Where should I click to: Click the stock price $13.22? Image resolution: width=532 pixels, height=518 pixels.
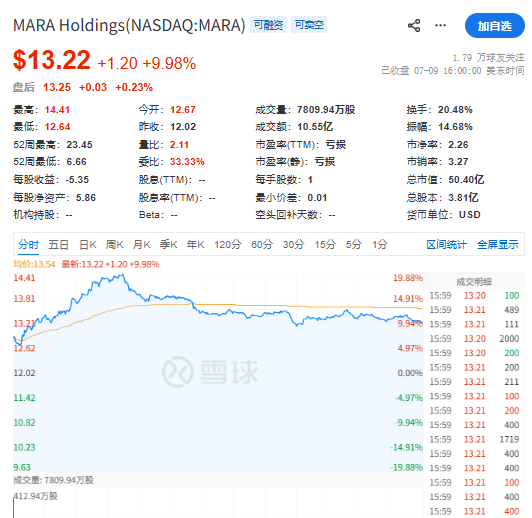click(x=52, y=60)
